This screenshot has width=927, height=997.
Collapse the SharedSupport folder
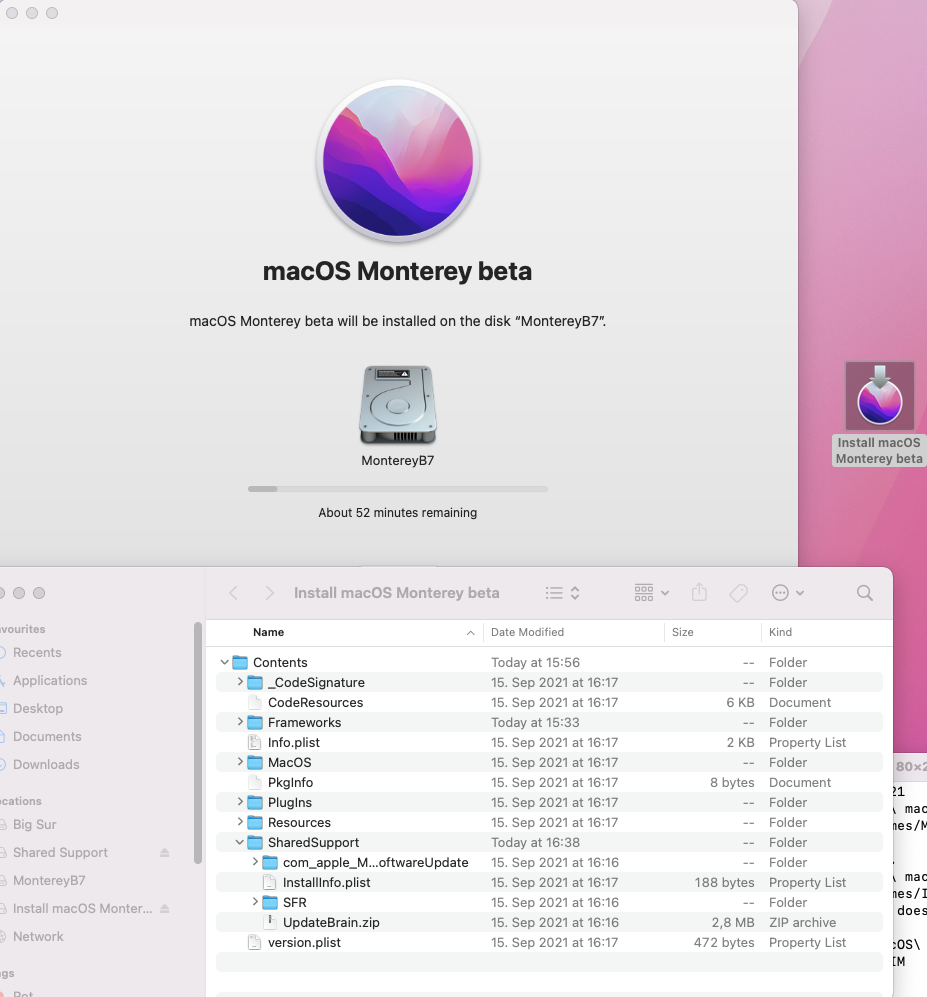[240, 842]
